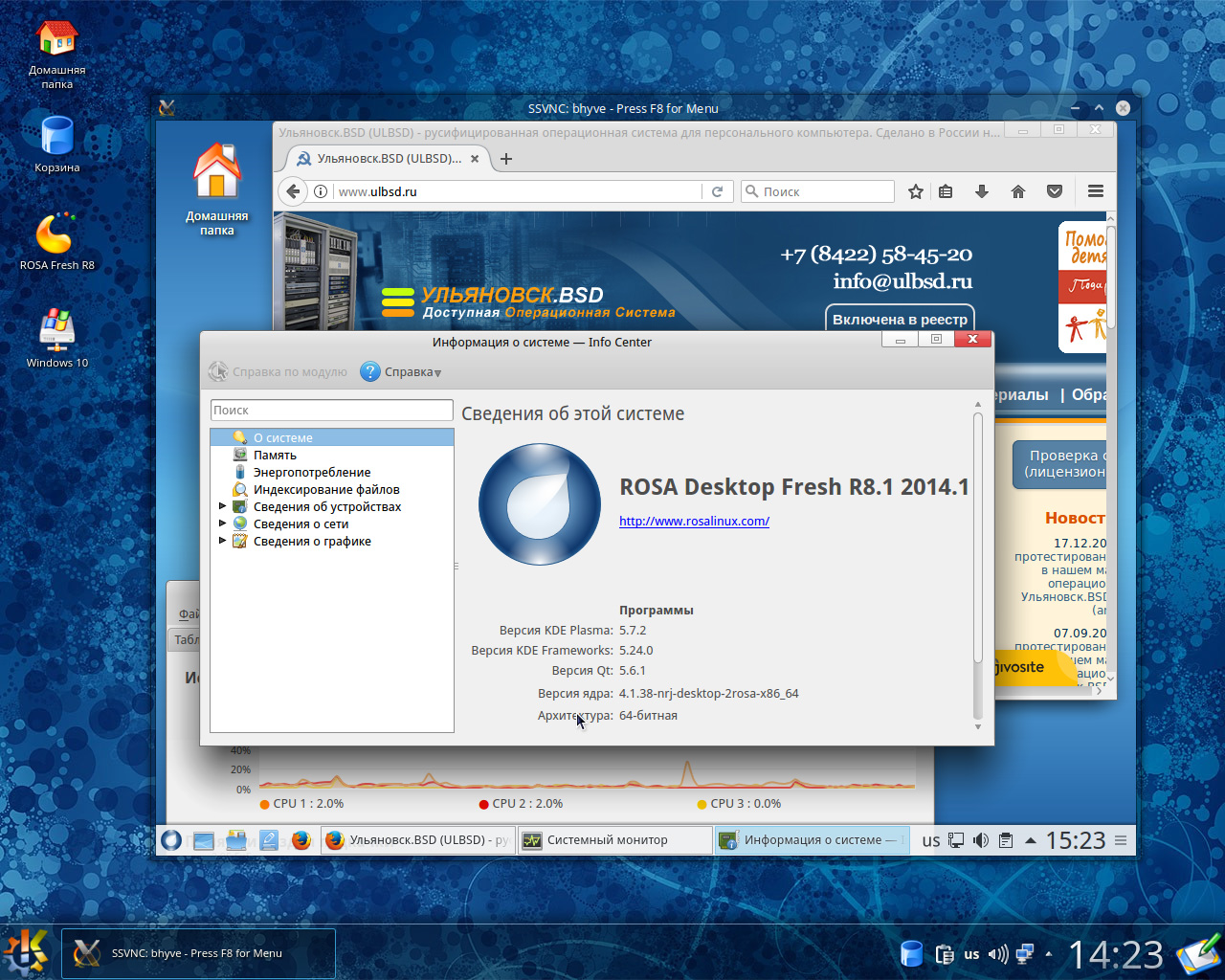This screenshot has width=1225, height=980.
Task: Open the ROSA application launcher in the inner panel
Action: click(171, 840)
